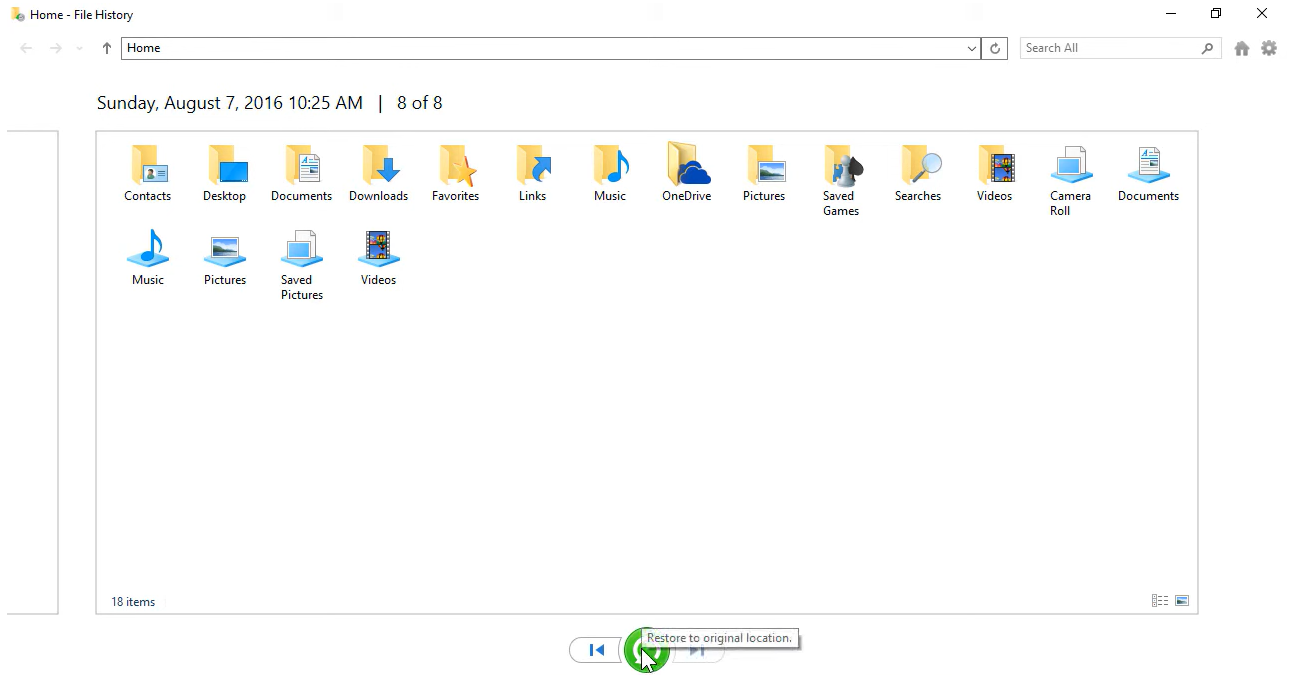Open the Searches folder
1290x675 pixels.
(918, 174)
